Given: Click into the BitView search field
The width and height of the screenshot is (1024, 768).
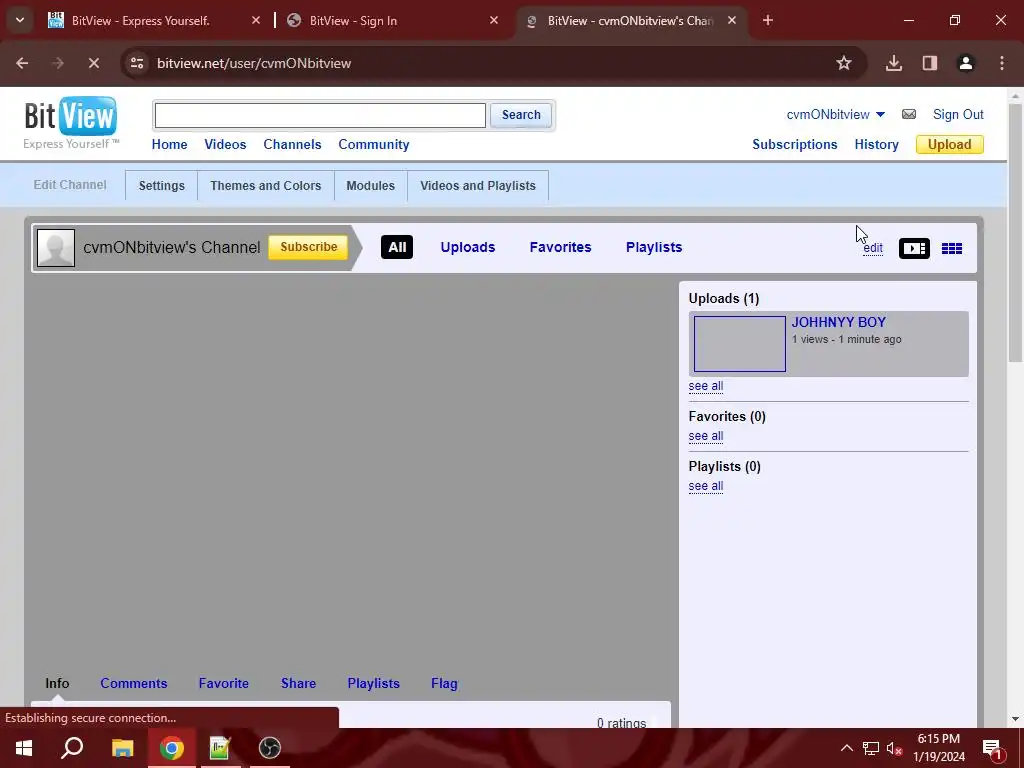Looking at the screenshot, I should tap(320, 116).
